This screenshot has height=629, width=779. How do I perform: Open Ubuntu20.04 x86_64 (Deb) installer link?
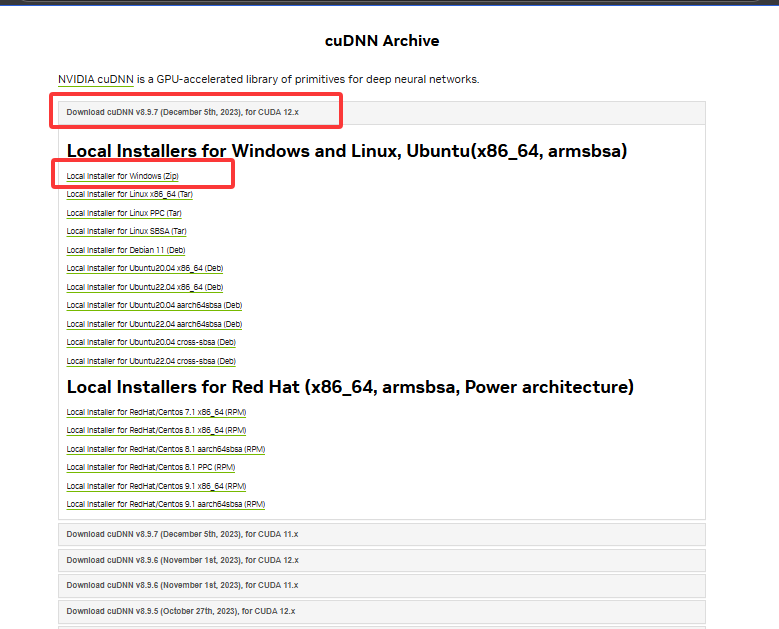(x=145, y=268)
